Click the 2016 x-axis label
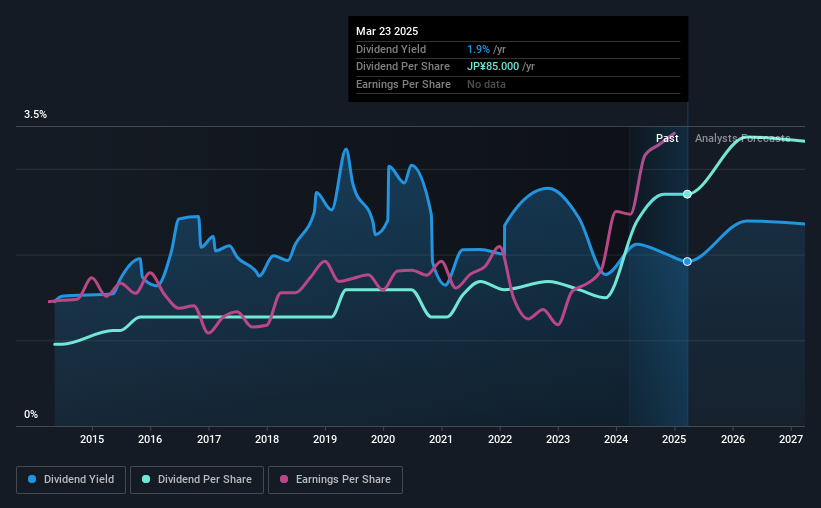Image resolution: width=821 pixels, height=508 pixels. (150, 439)
